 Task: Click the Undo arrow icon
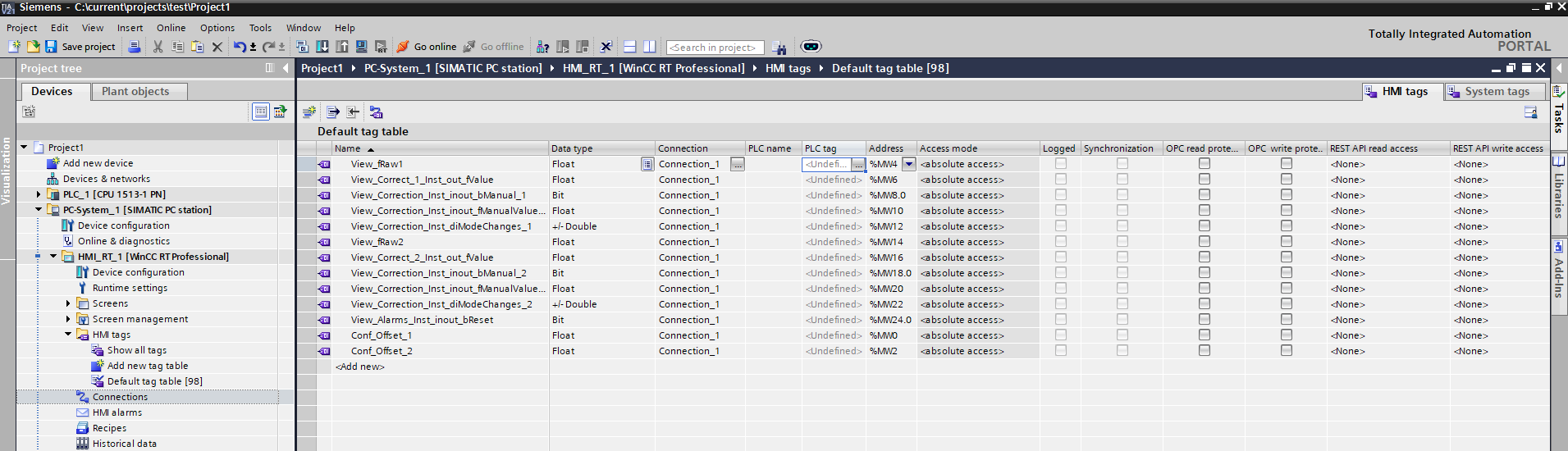240,47
